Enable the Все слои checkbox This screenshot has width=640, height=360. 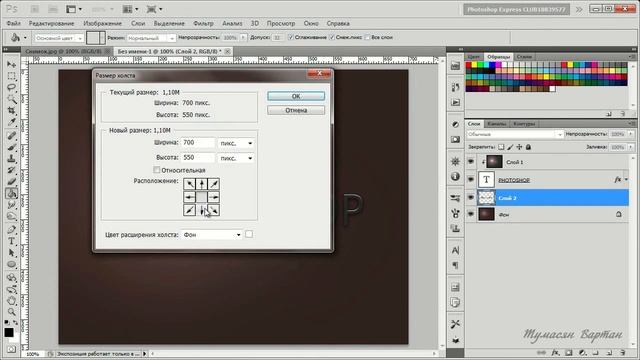pyautogui.click(x=367, y=37)
